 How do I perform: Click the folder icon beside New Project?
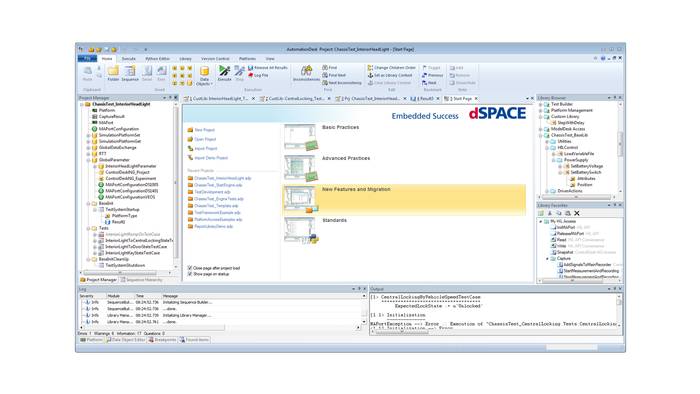pos(190,130)
